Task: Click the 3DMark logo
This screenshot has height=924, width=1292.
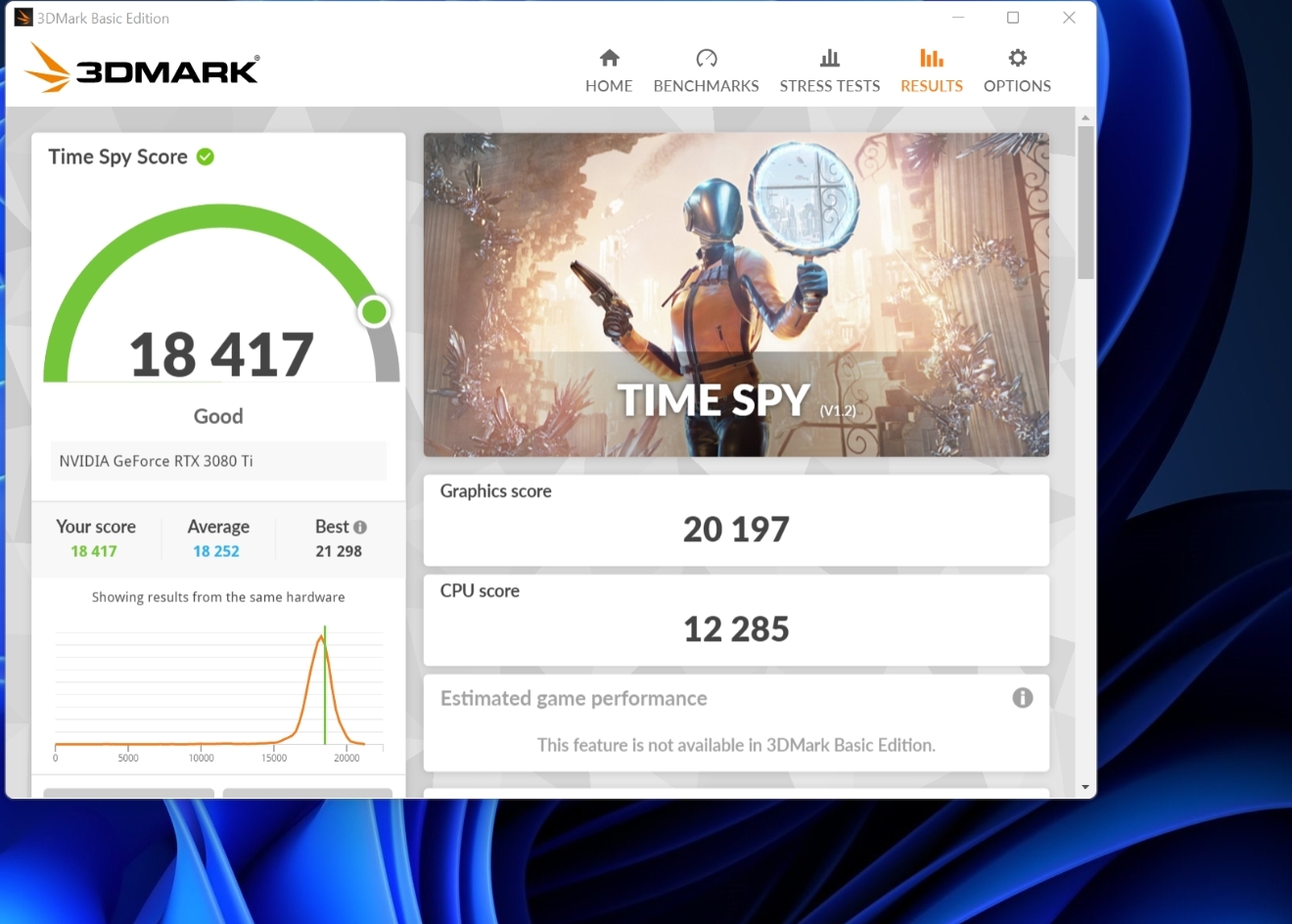Action: (x=142, y=69)
